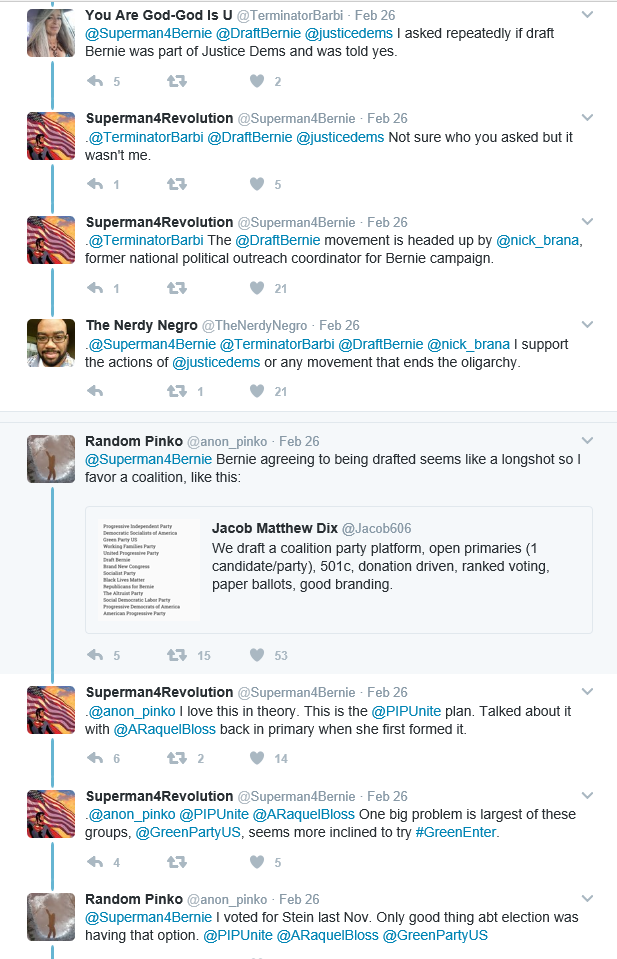Open options chevron on Random Pinko's coalition tweet

[x=587, y=440]
